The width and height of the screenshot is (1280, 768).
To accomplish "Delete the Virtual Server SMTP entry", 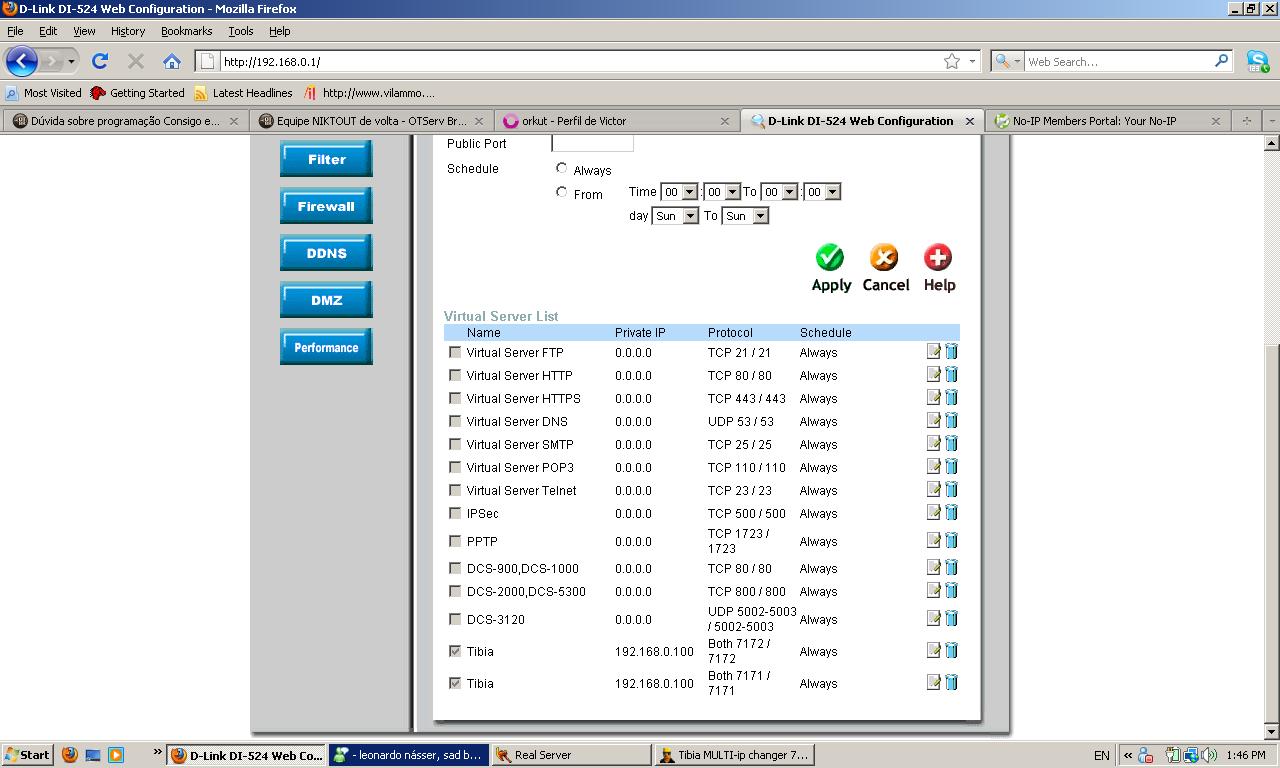I will tap(951, 443).
